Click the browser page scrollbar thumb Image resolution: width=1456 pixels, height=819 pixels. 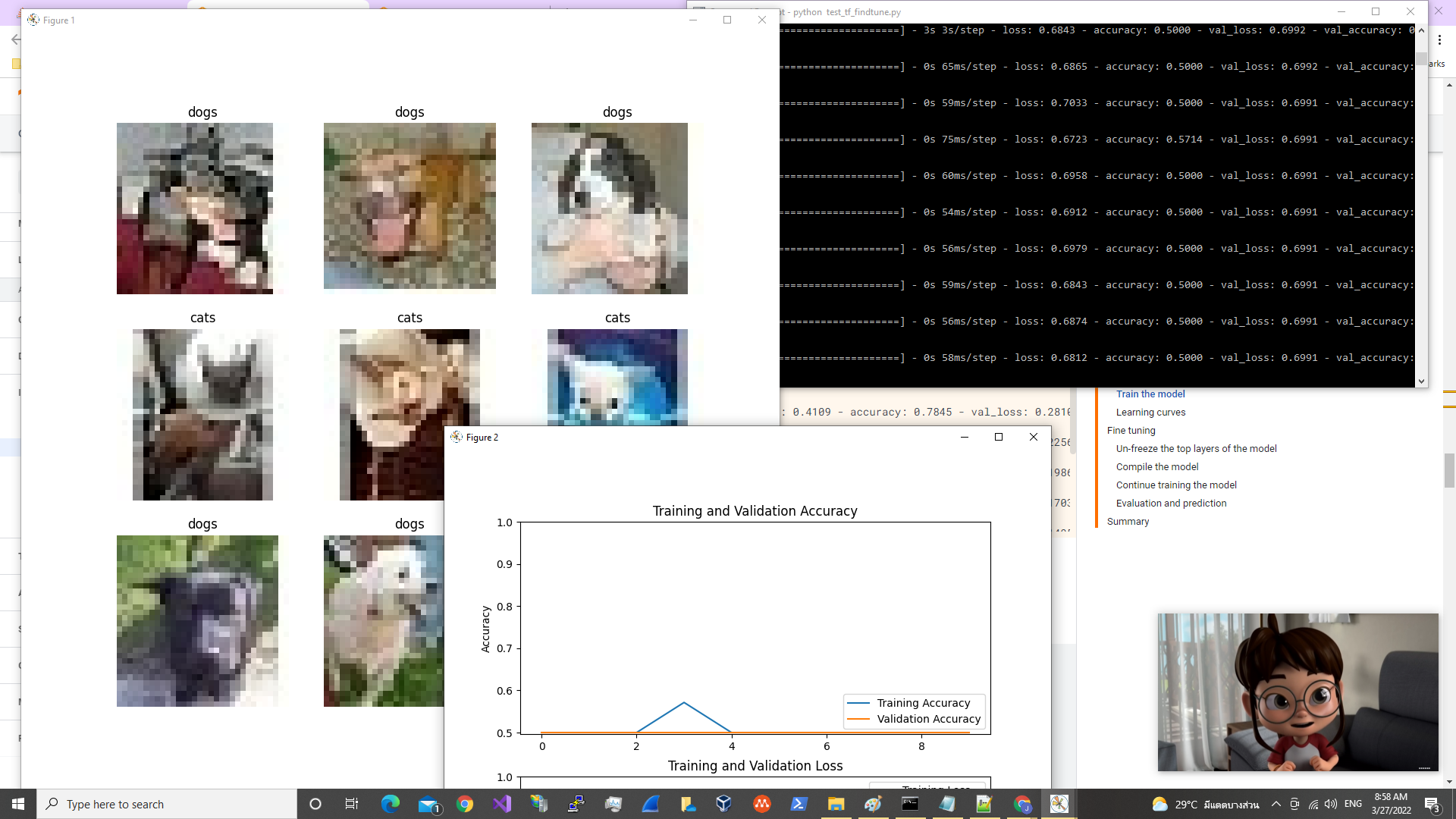[x=1449, y=470]
